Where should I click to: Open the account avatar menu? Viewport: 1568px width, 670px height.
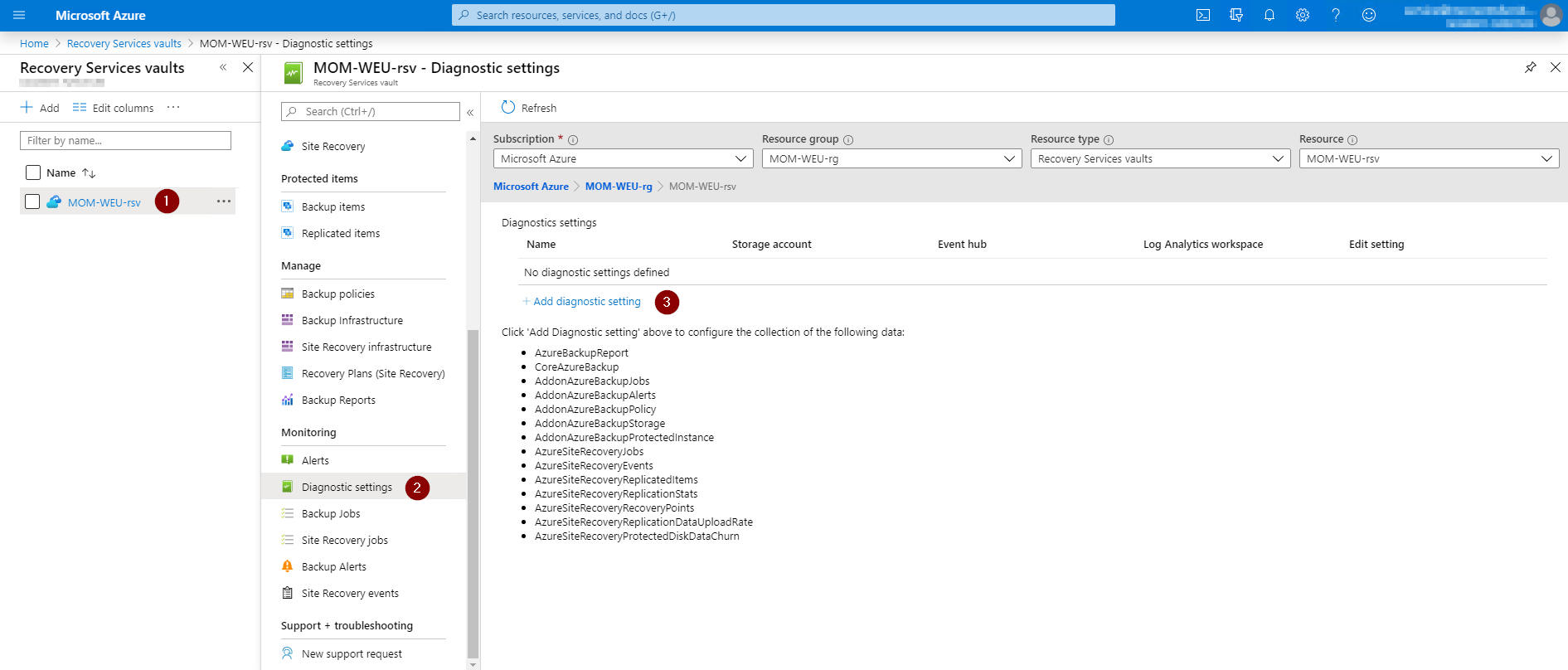(x=1551, y=15)
